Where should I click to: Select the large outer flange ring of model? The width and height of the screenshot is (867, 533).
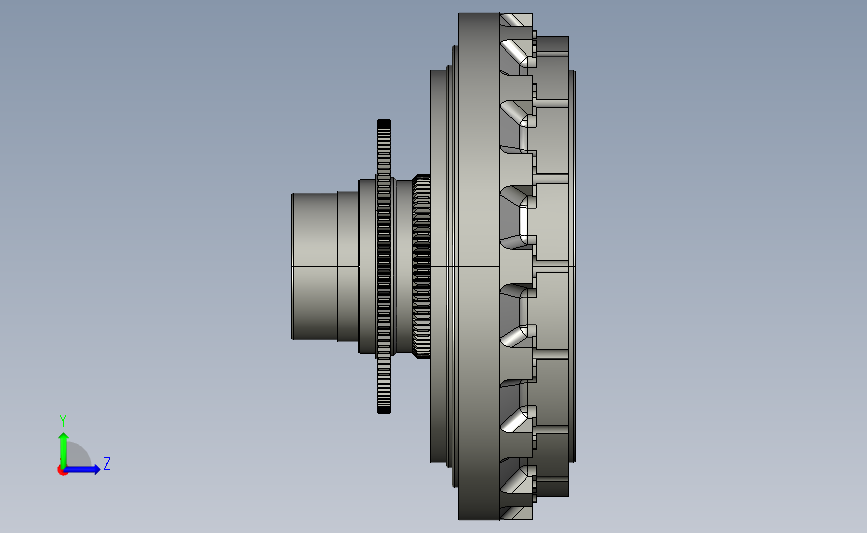click(479, 266)
